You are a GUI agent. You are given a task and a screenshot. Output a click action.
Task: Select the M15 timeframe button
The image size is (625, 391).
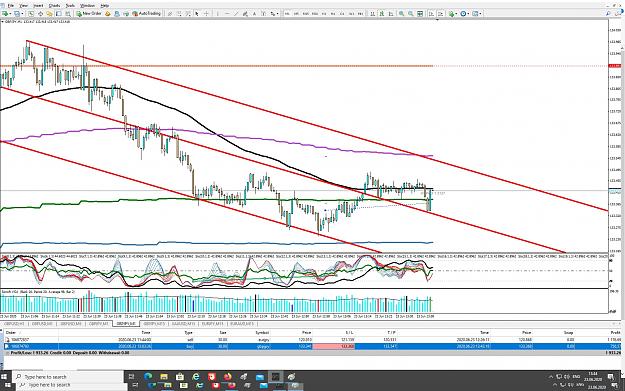tap(306, 14)
